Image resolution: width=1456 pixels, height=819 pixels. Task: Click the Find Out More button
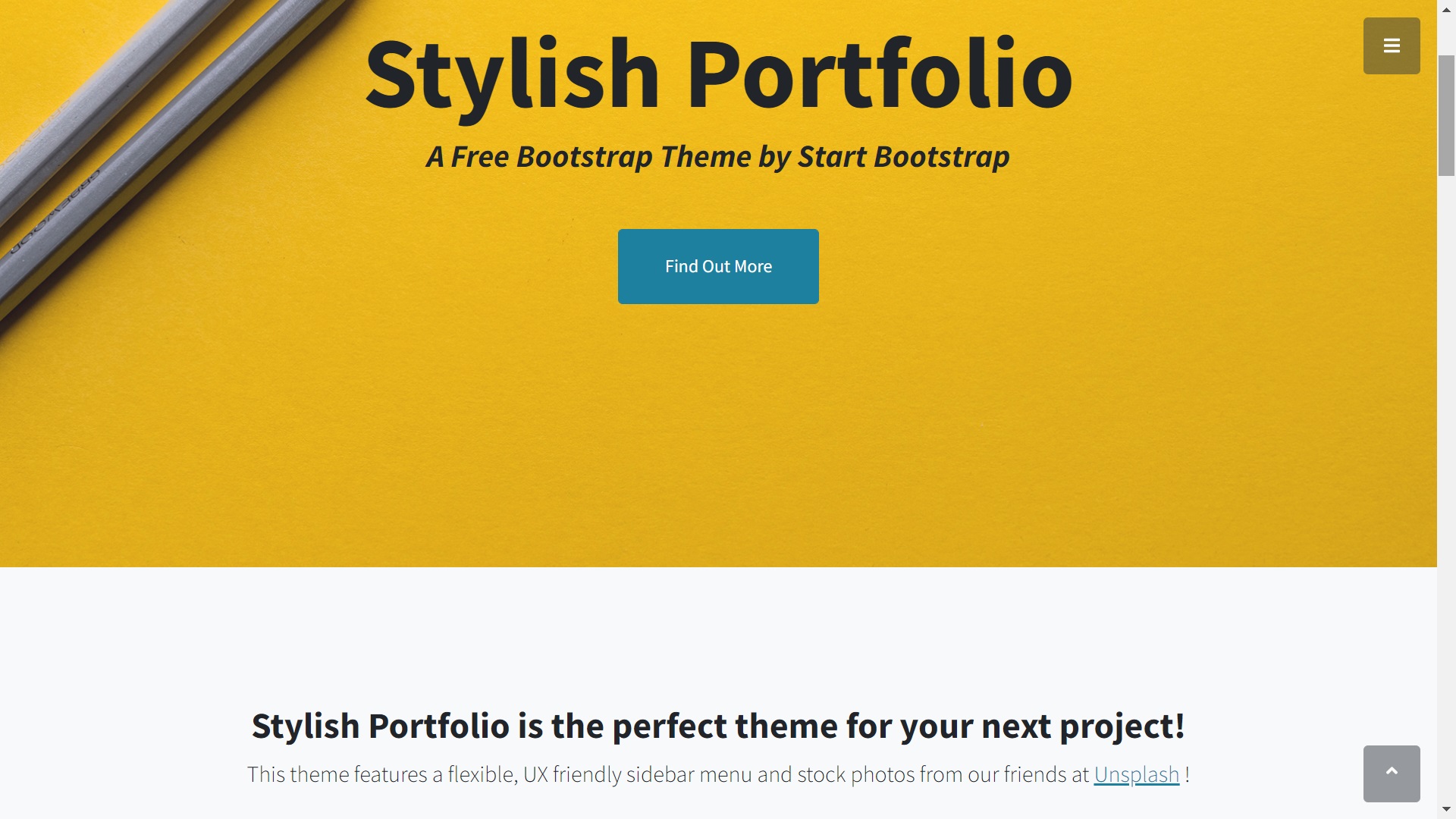tap(718, 266)
